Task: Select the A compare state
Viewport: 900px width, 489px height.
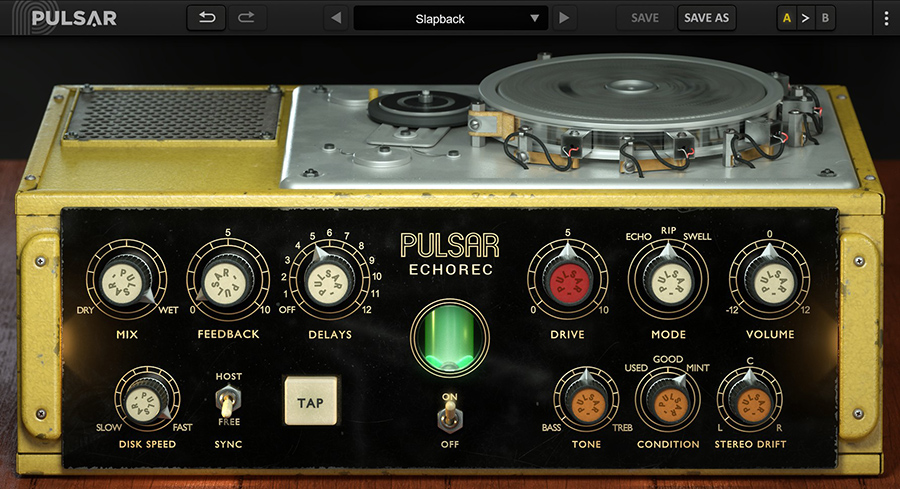Action: [x=787, y=18]
